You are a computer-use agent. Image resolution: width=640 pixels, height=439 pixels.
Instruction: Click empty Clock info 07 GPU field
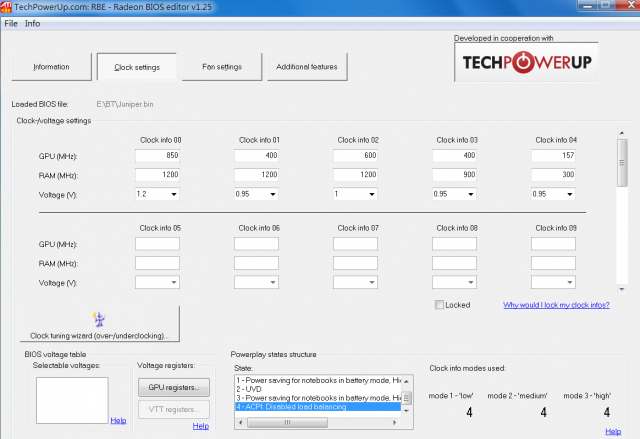(355, 244)
